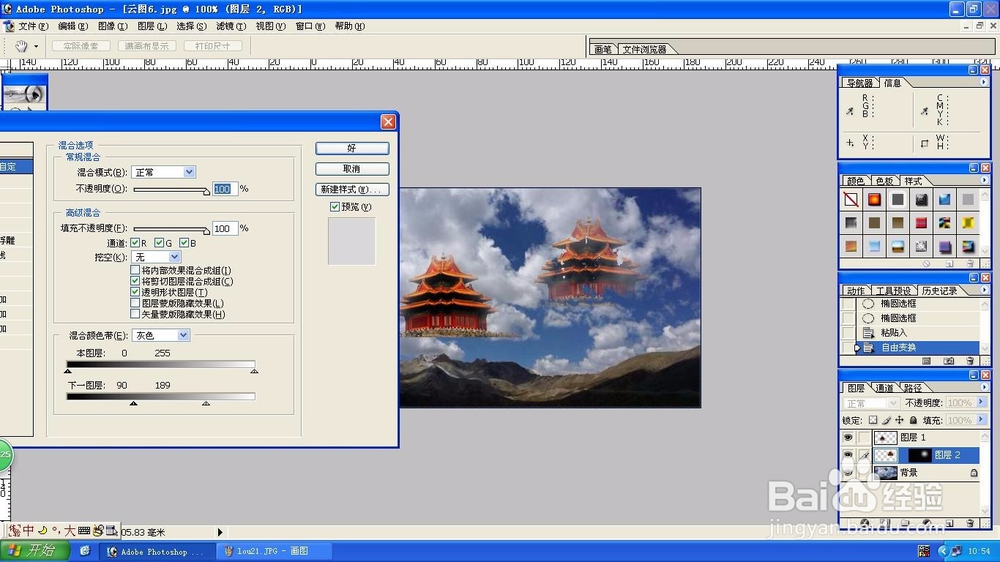Click the delete layer trash icon in Layers panel

coord(971,523)
